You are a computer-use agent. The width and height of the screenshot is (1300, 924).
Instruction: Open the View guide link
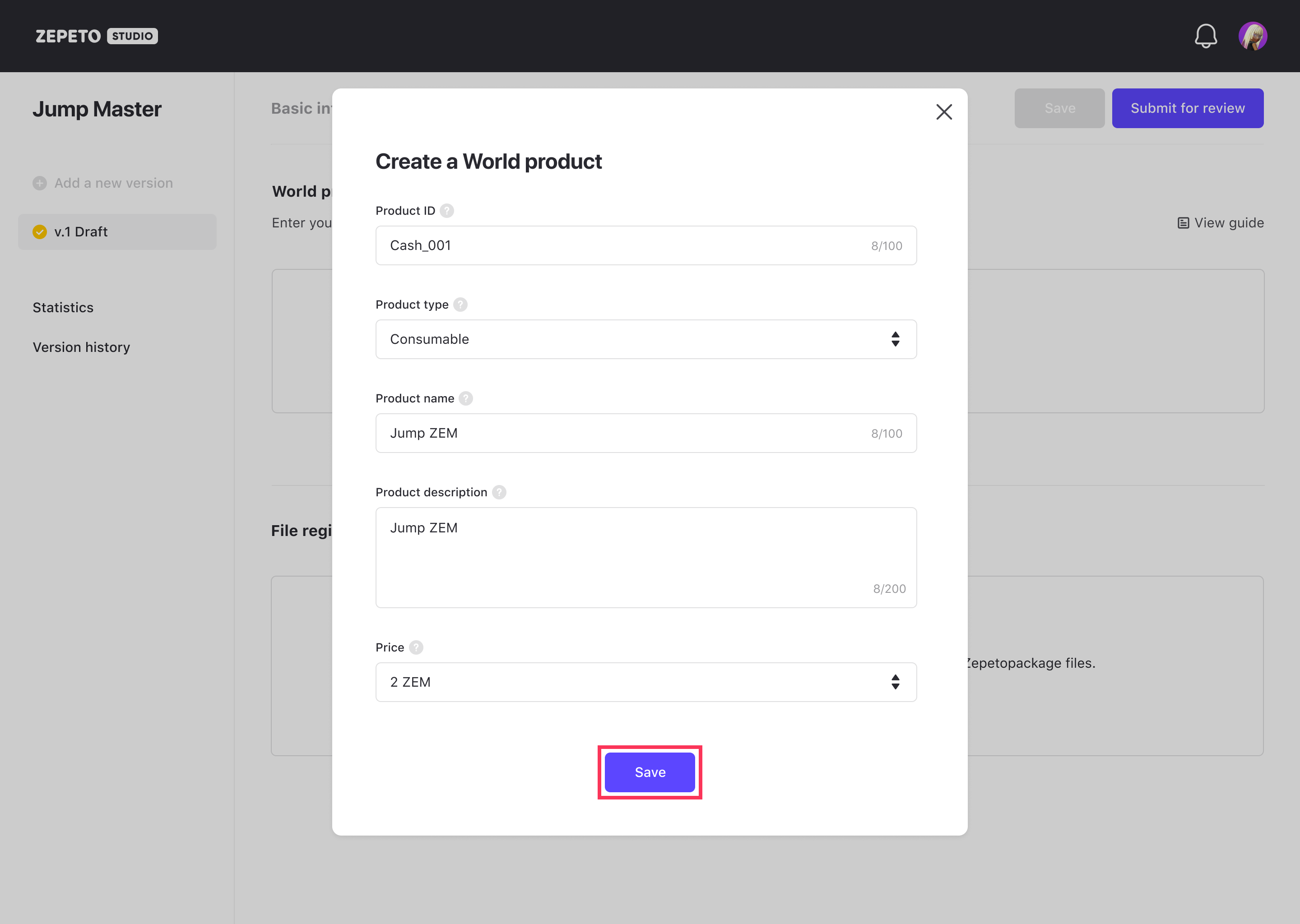pyautogui.click(x=1220, y=223)
